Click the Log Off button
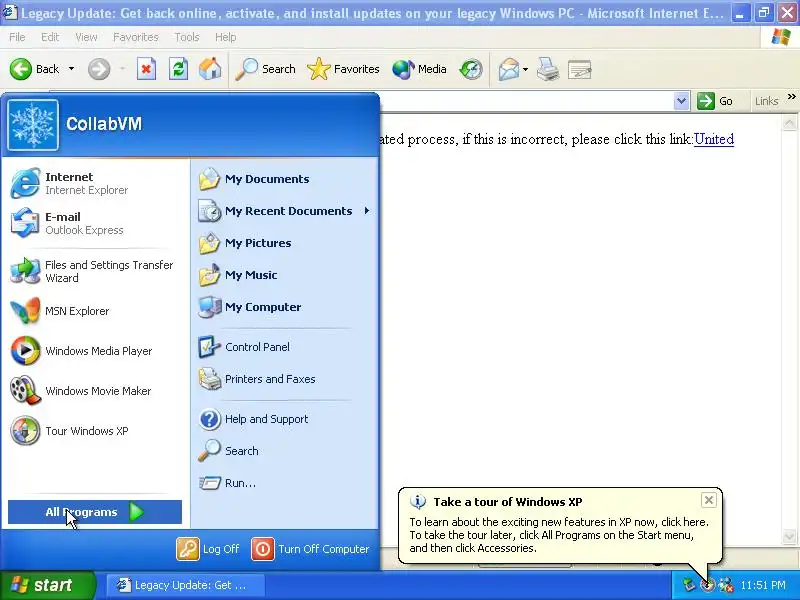Viewport: 800px width, 600px height. coord(208,549)
